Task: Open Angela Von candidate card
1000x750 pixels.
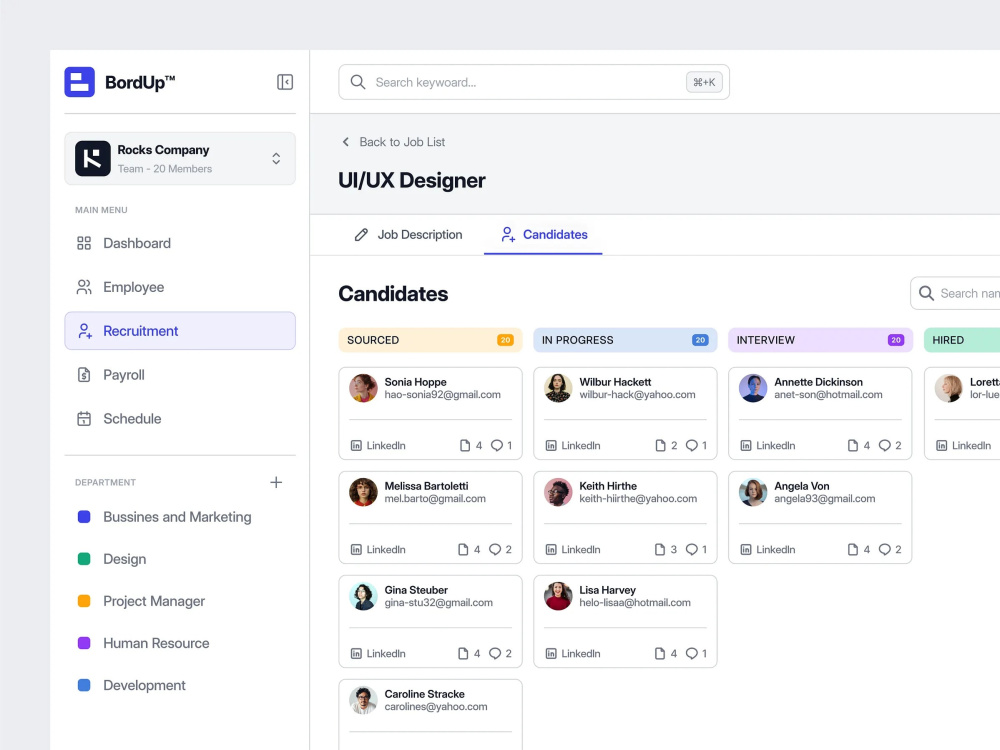Action: [x=820, y=517]
